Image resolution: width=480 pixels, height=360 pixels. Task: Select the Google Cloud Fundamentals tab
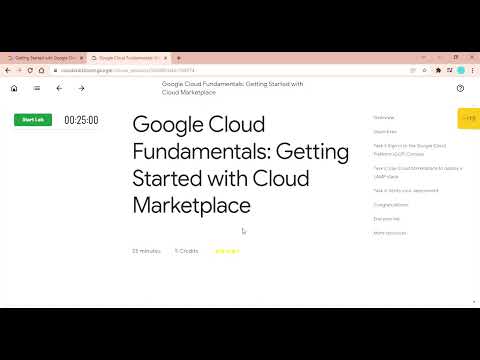coord(128,58)
